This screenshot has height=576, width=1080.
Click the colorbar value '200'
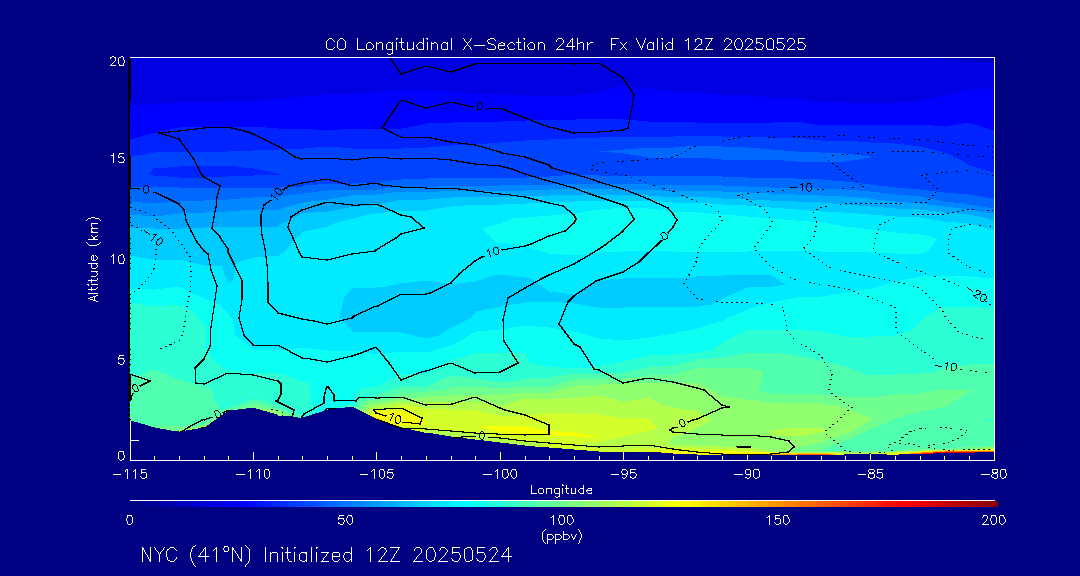(x=993, y=520)
